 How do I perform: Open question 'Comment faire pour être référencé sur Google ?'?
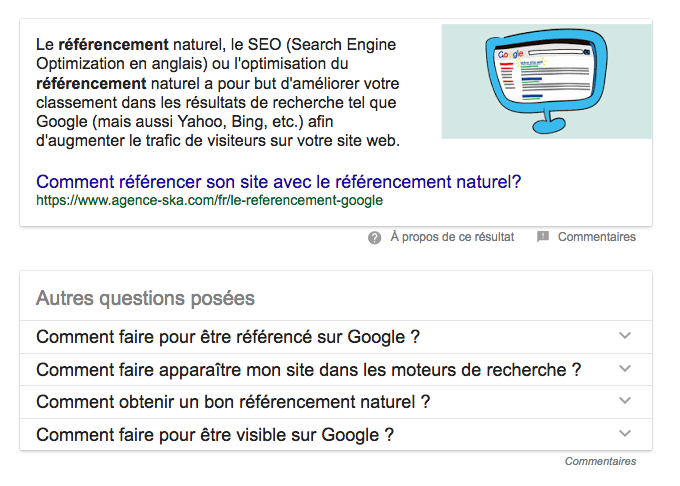click(228, 337)
